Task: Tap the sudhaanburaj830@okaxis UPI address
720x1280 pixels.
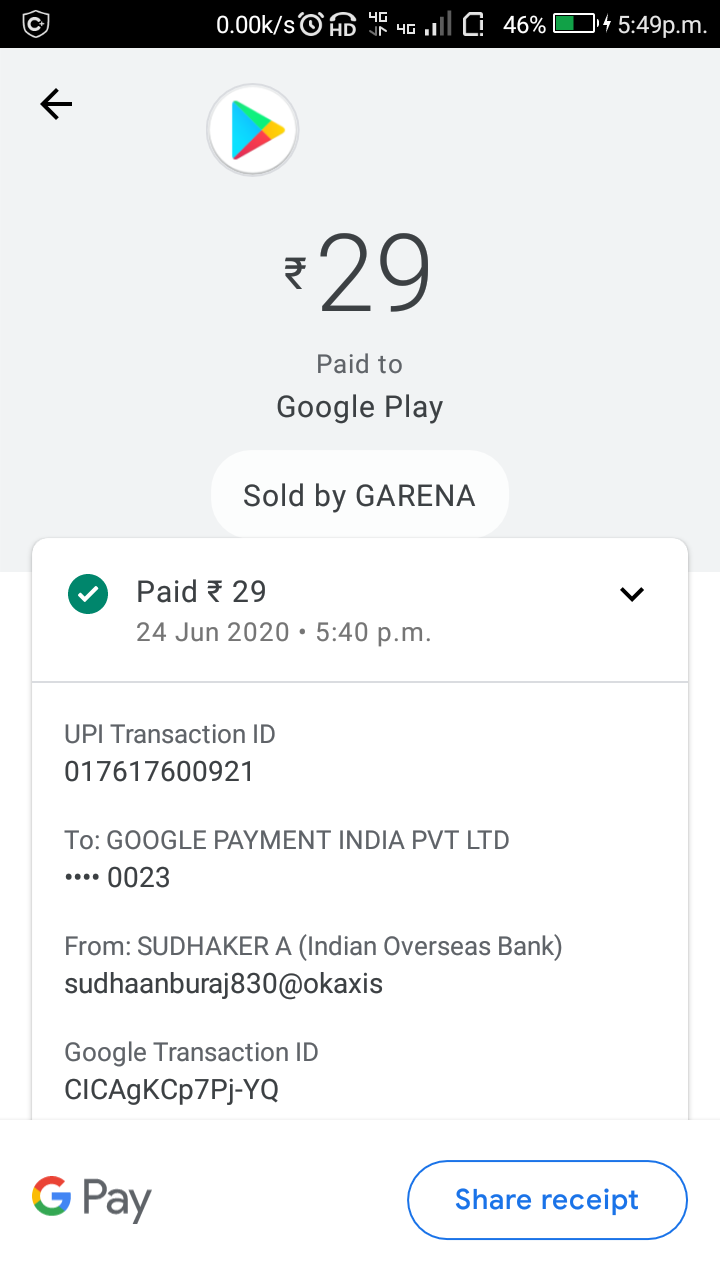Action: (223, 984)
